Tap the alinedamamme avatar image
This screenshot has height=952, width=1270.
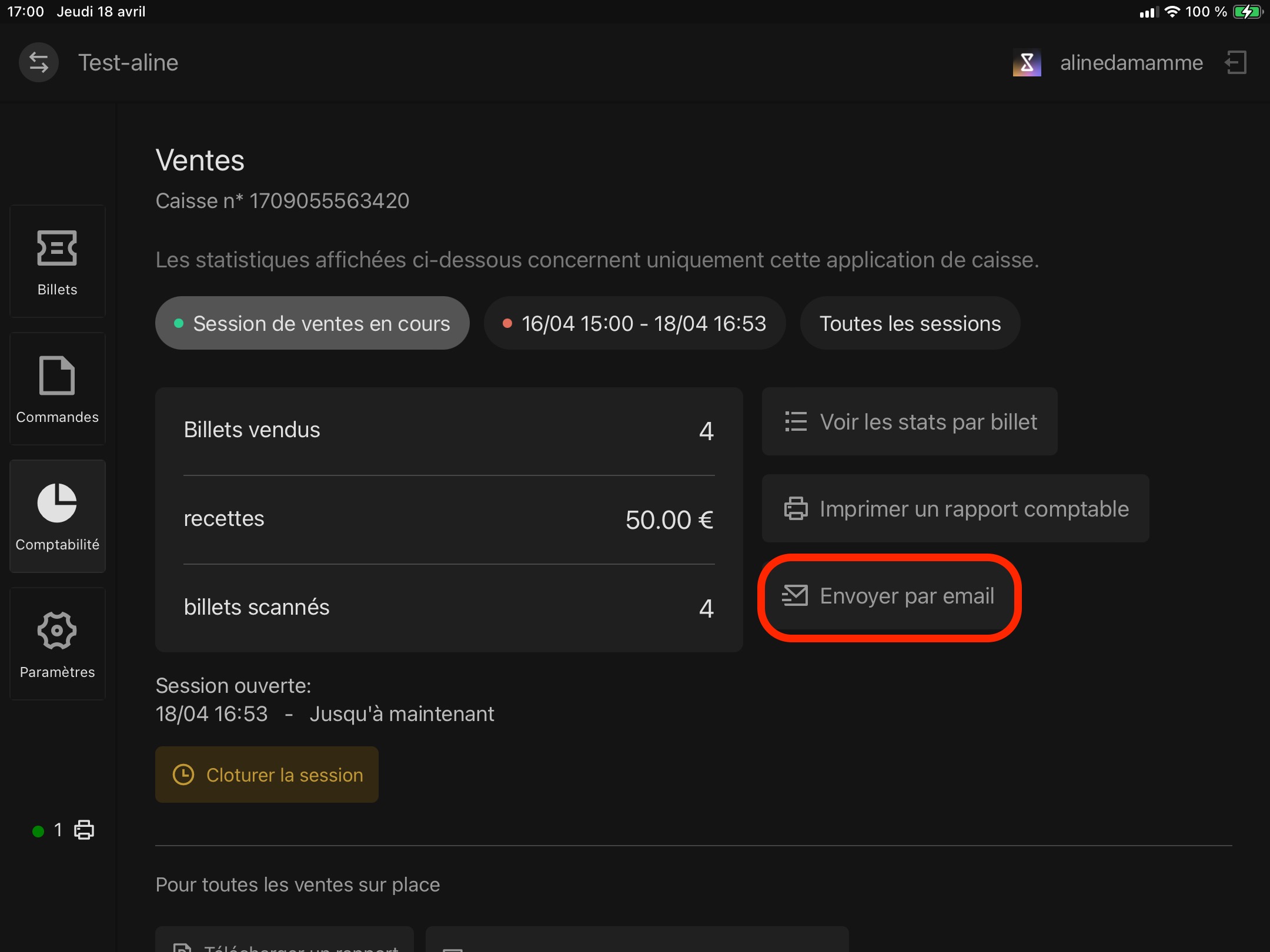click(1027, 62)
